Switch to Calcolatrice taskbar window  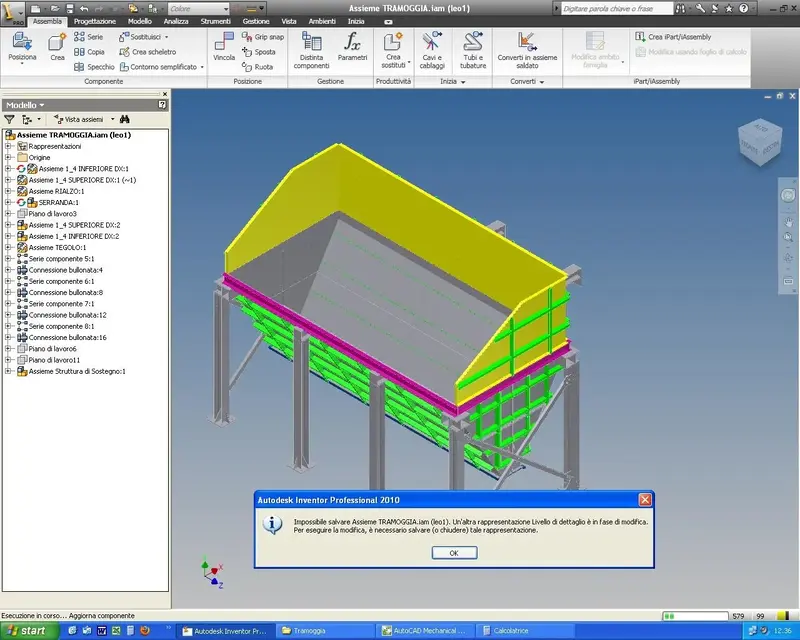coord(526,631)
